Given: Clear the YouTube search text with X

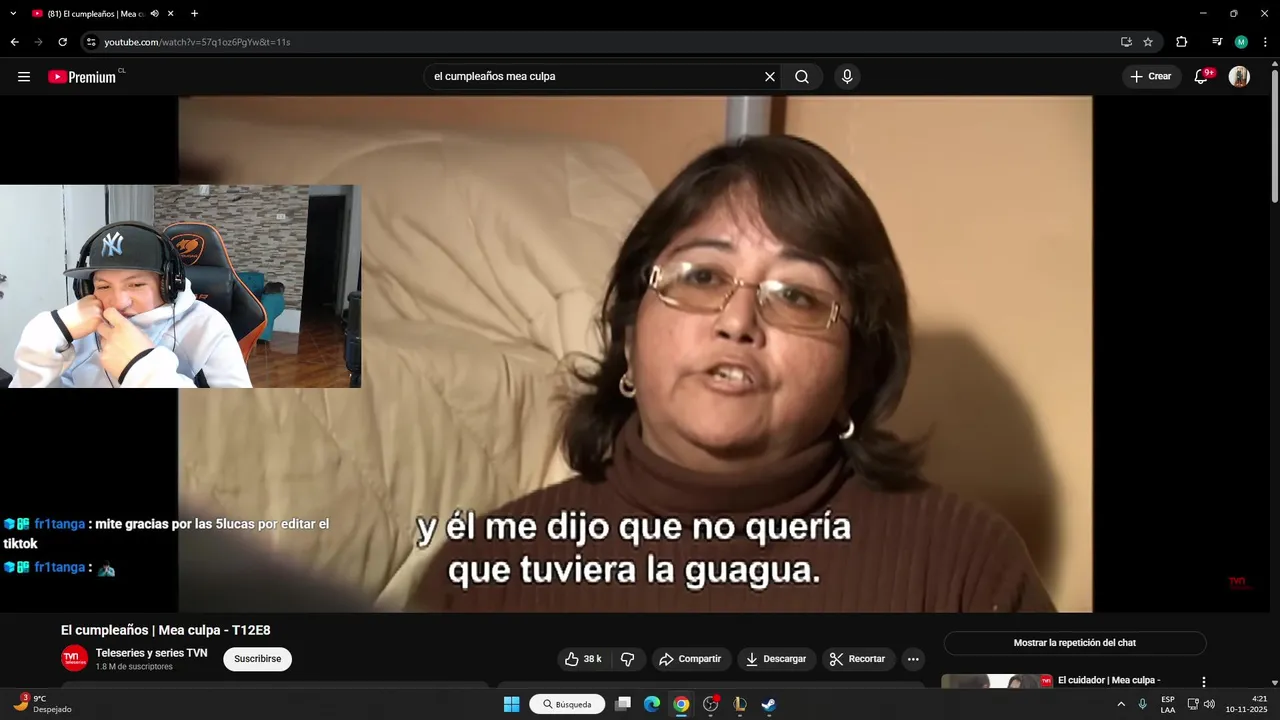Looking at the screenshot, I should 770,77.
